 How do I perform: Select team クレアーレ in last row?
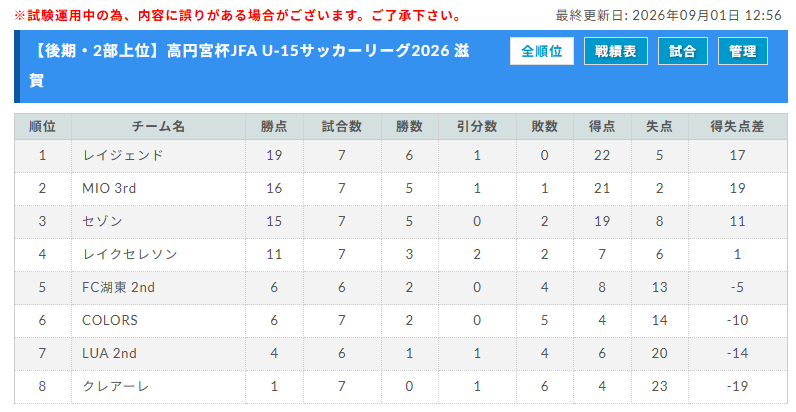click(116, 386)
